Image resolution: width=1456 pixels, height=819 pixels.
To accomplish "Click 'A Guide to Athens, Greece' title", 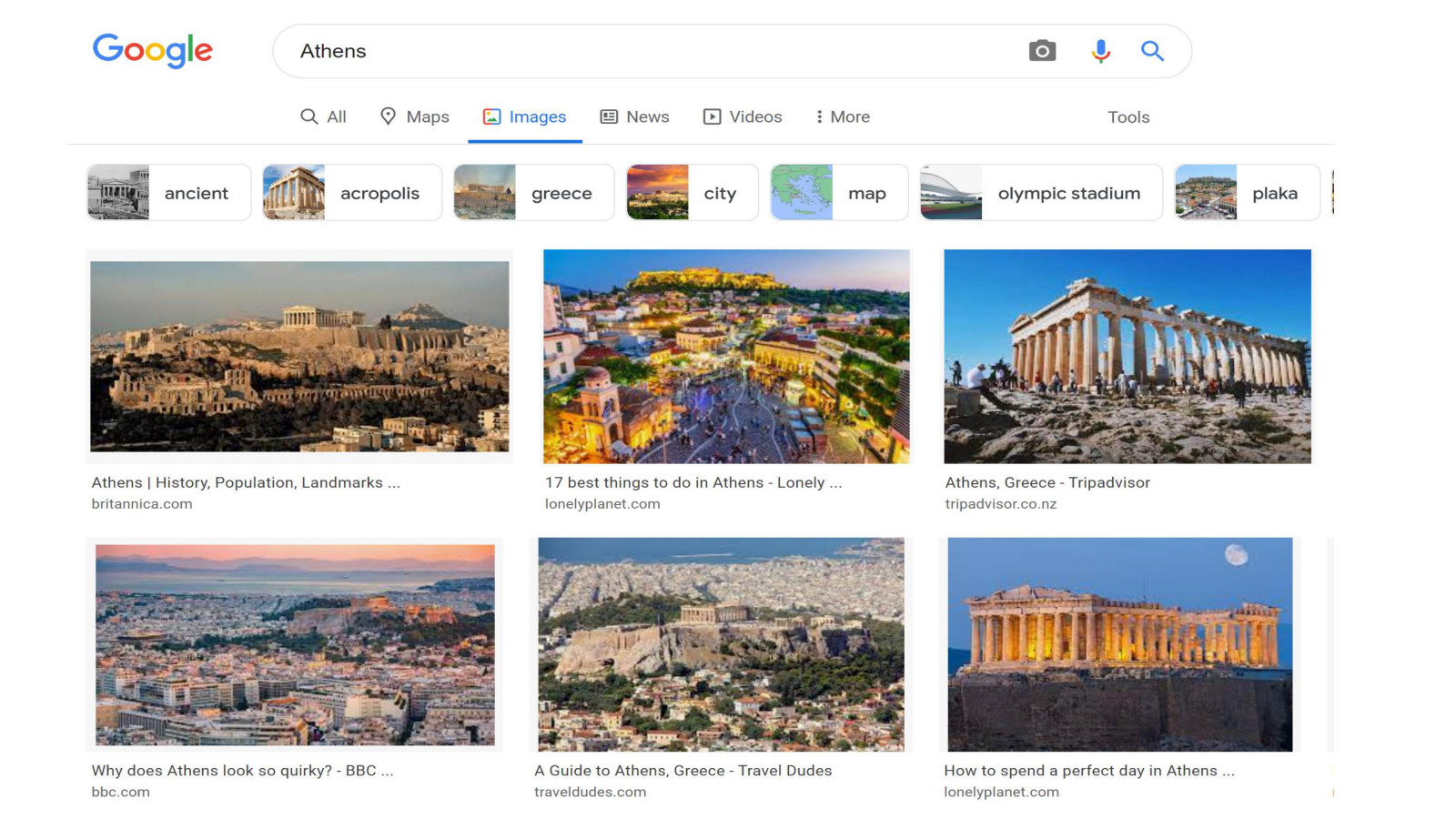I will 683,771.
